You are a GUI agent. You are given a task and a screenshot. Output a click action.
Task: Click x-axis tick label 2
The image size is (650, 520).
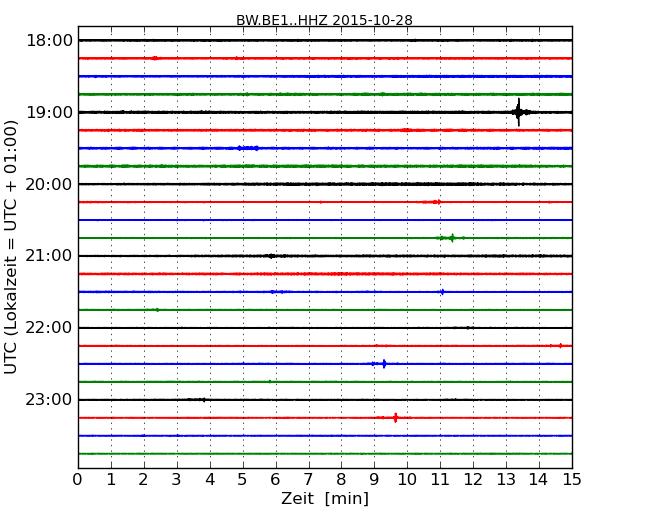click(143, 479)
